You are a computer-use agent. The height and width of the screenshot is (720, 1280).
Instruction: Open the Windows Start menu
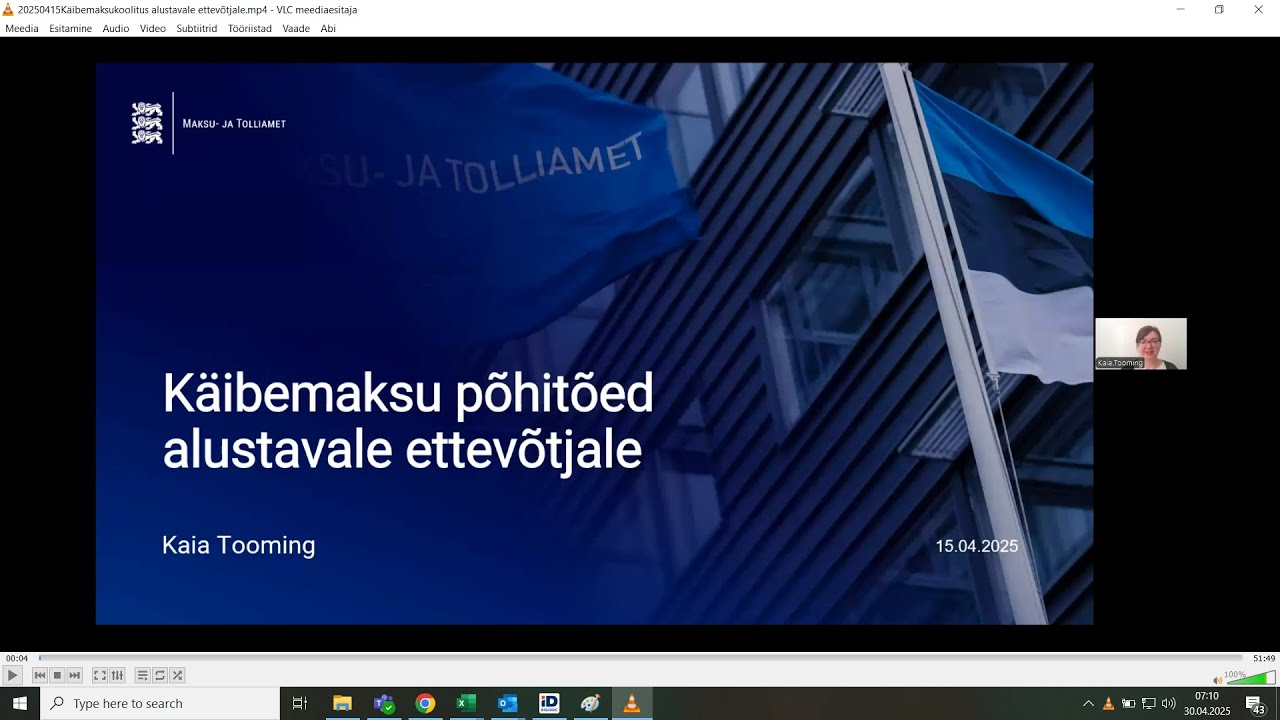[x=20, y=703]
